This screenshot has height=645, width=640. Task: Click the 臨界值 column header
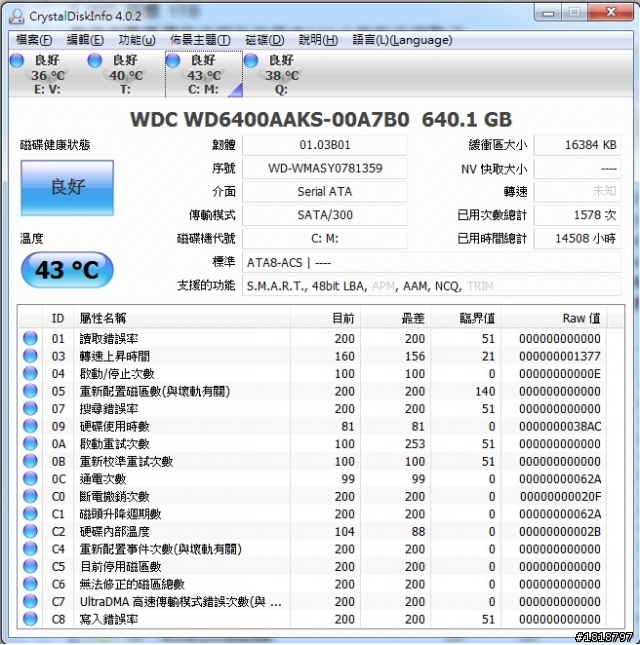[466, 318]
